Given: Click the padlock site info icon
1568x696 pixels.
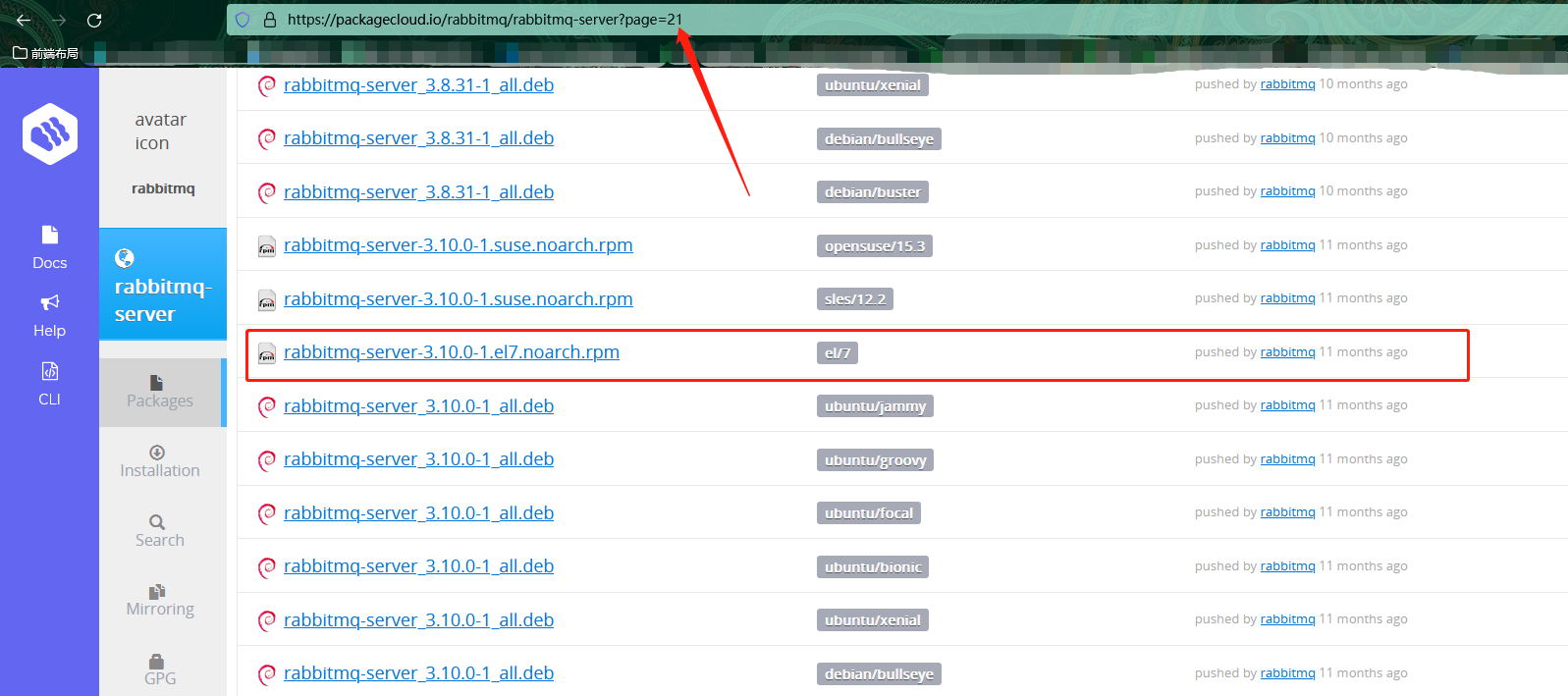Looking at the screenshot, I should point(270,20).
